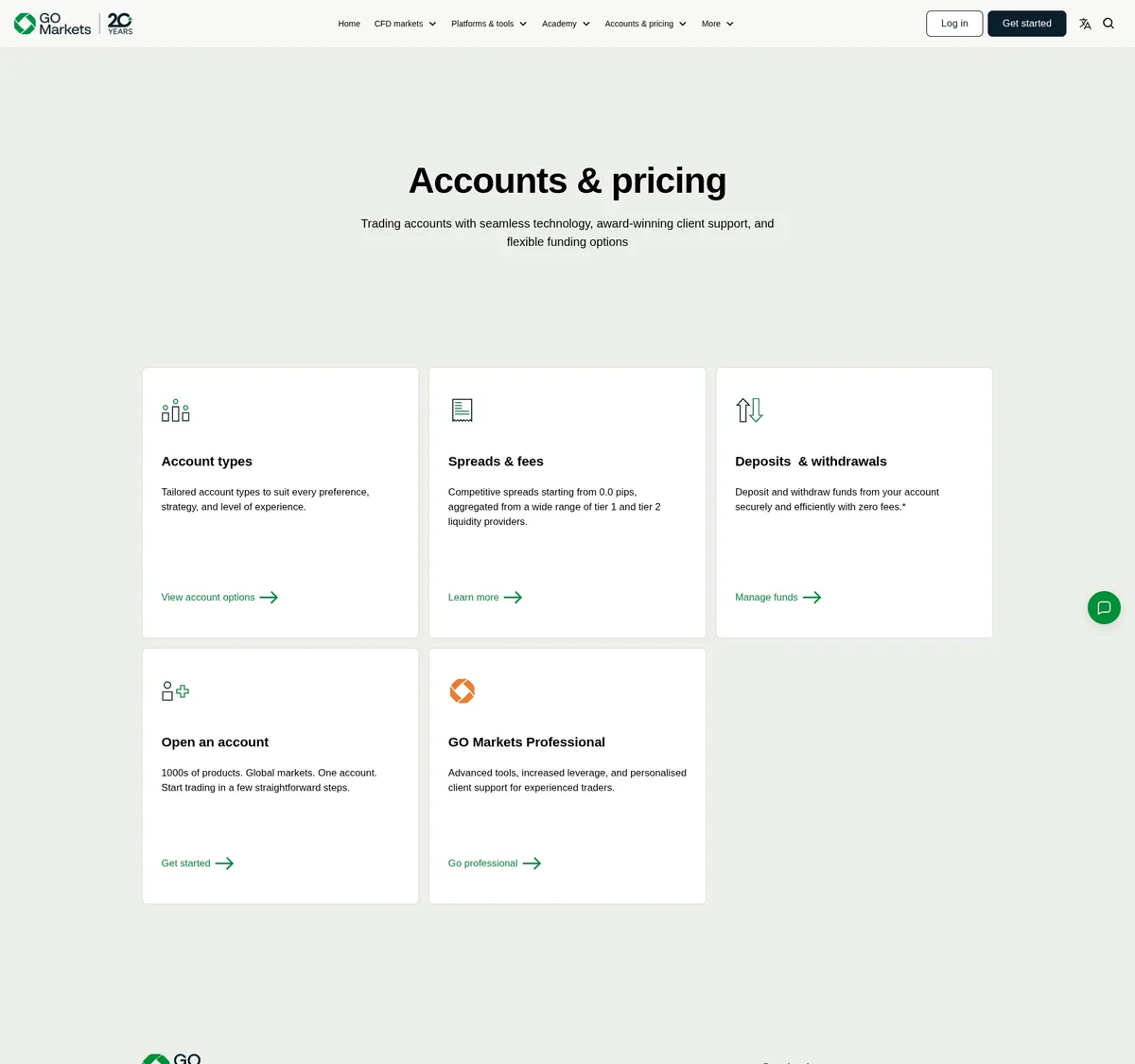Select the Deposits & withdrawals heading
The image size is (1135, 1064).
[x=811, y=462]
